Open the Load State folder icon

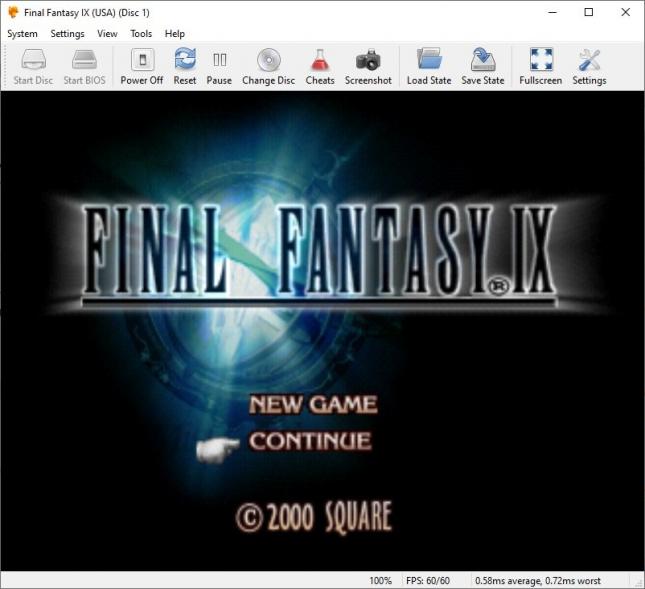coord(429,67)
